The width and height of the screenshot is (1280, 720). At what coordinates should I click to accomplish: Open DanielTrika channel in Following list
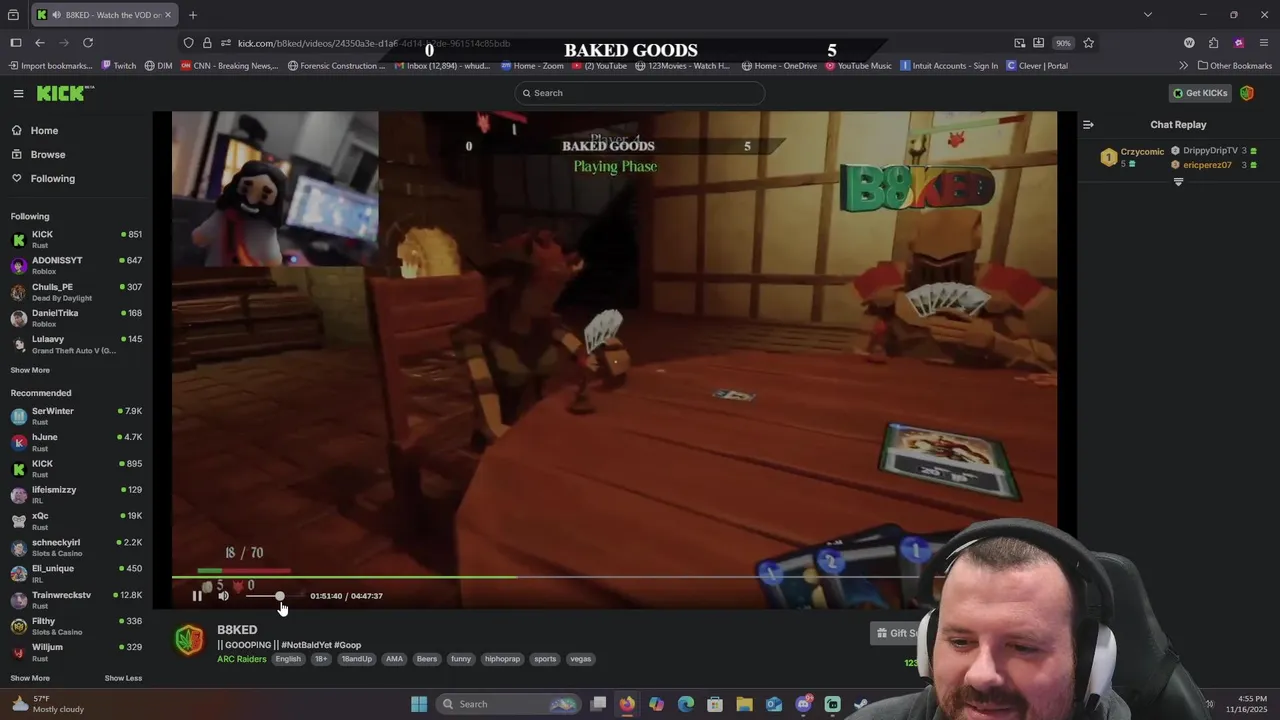76,318
